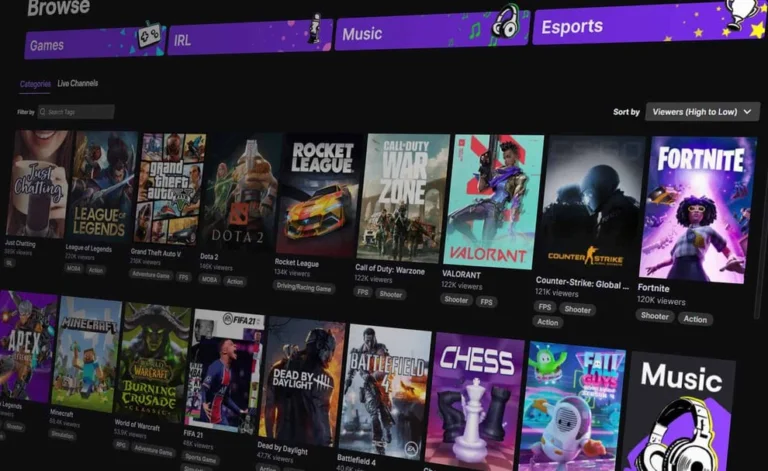768x471 pixels.
Task: Open the Fall Guys cover art
Action: (571, 406)
